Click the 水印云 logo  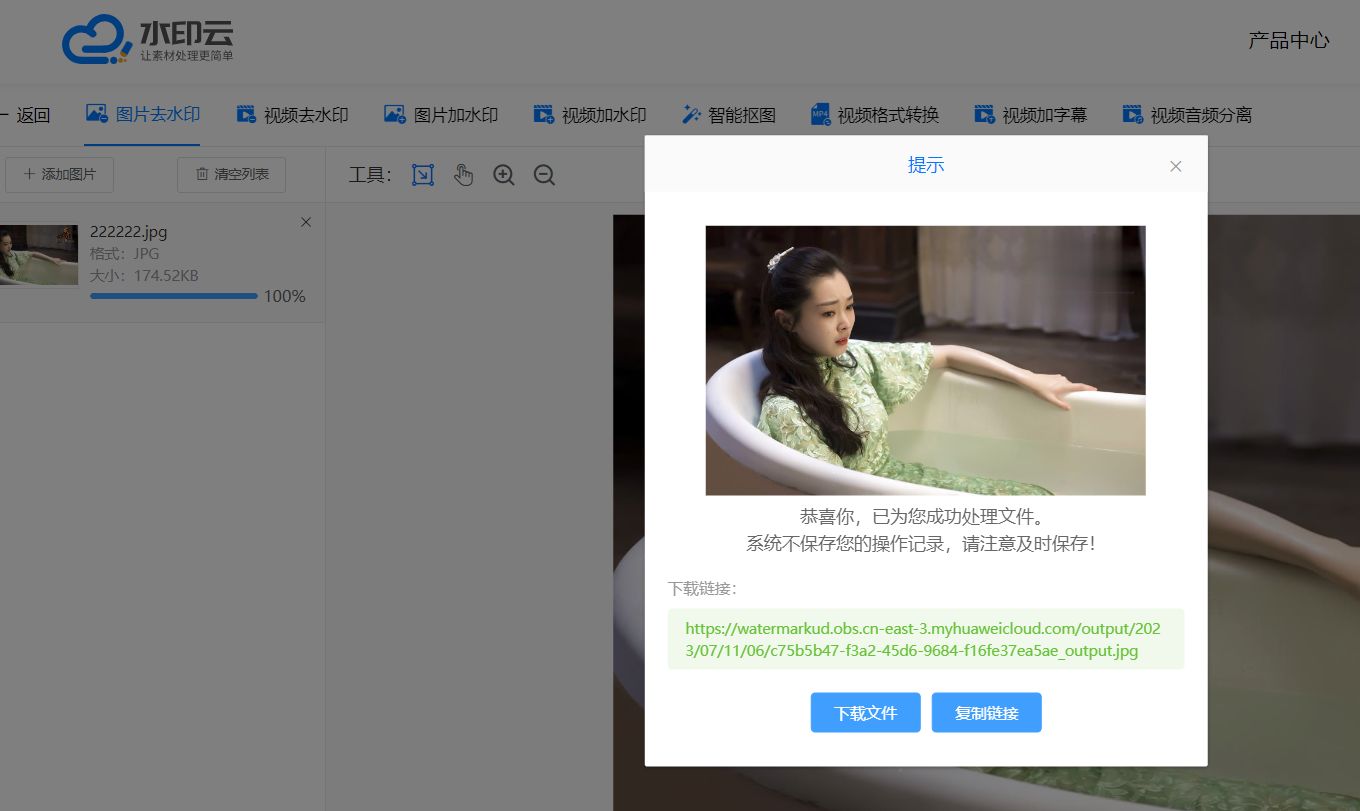point(148,41)
